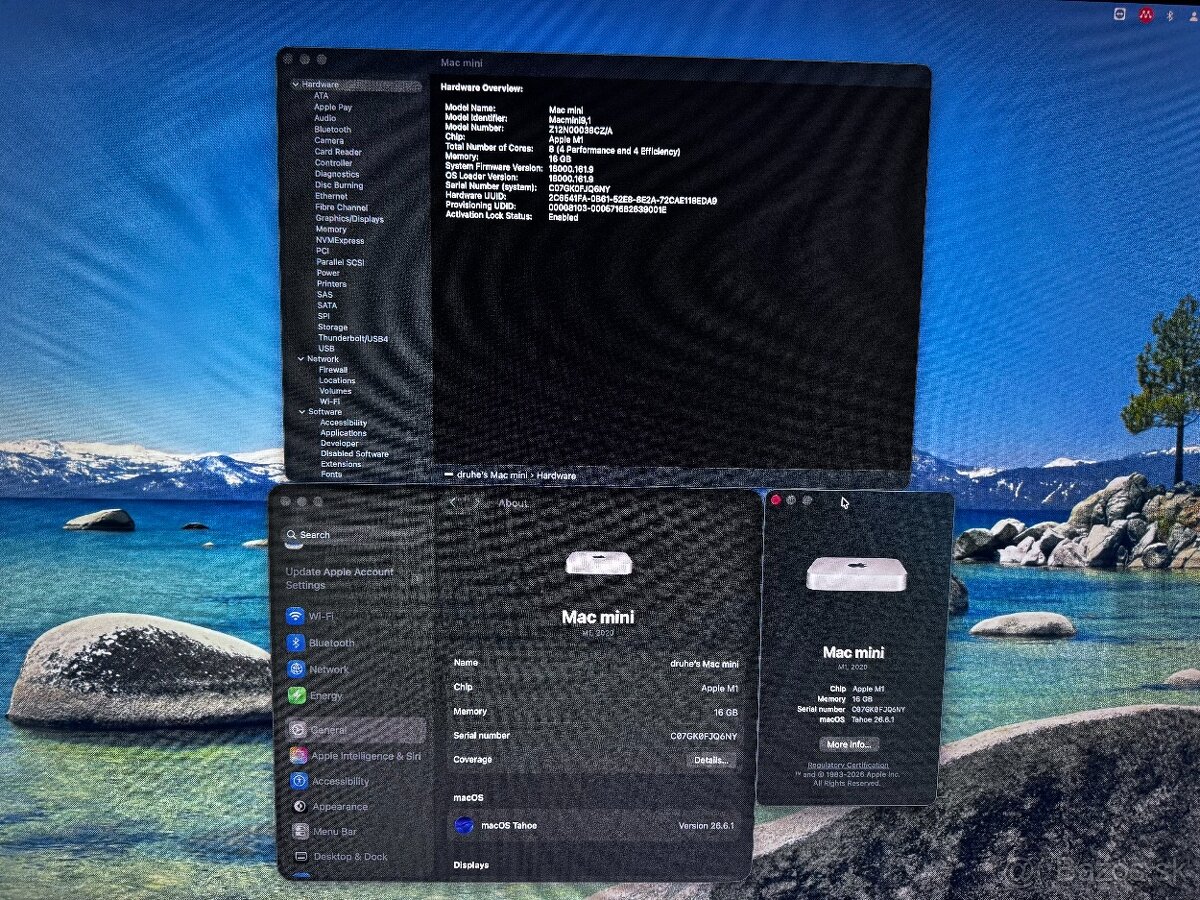The height and width of the screenshot is (900, 1200).
Task: Click the macOS Tahoe icon in About
Action: (x=464, y=825)
